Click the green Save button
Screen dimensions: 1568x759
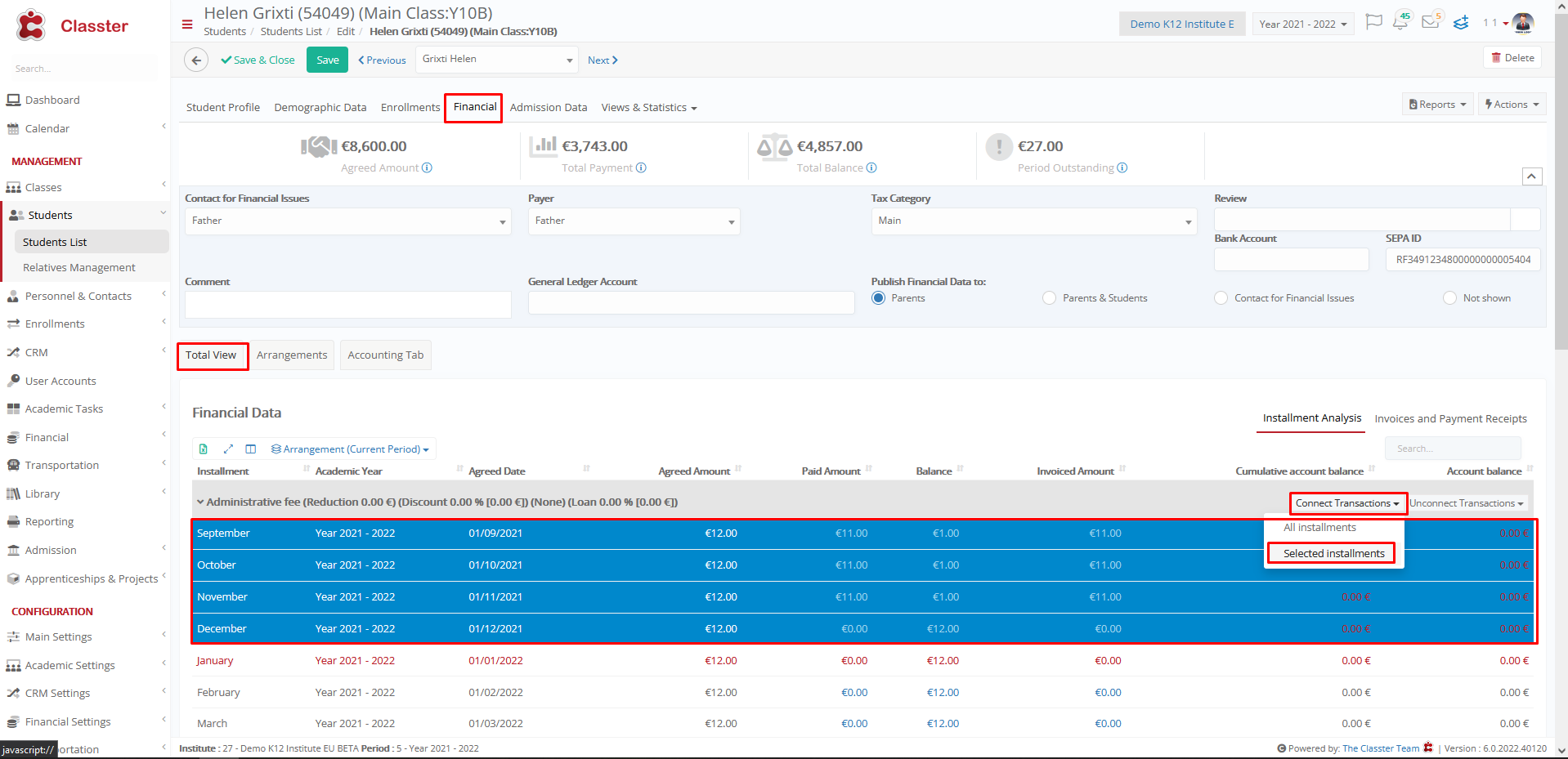click(x=327, y=60)
